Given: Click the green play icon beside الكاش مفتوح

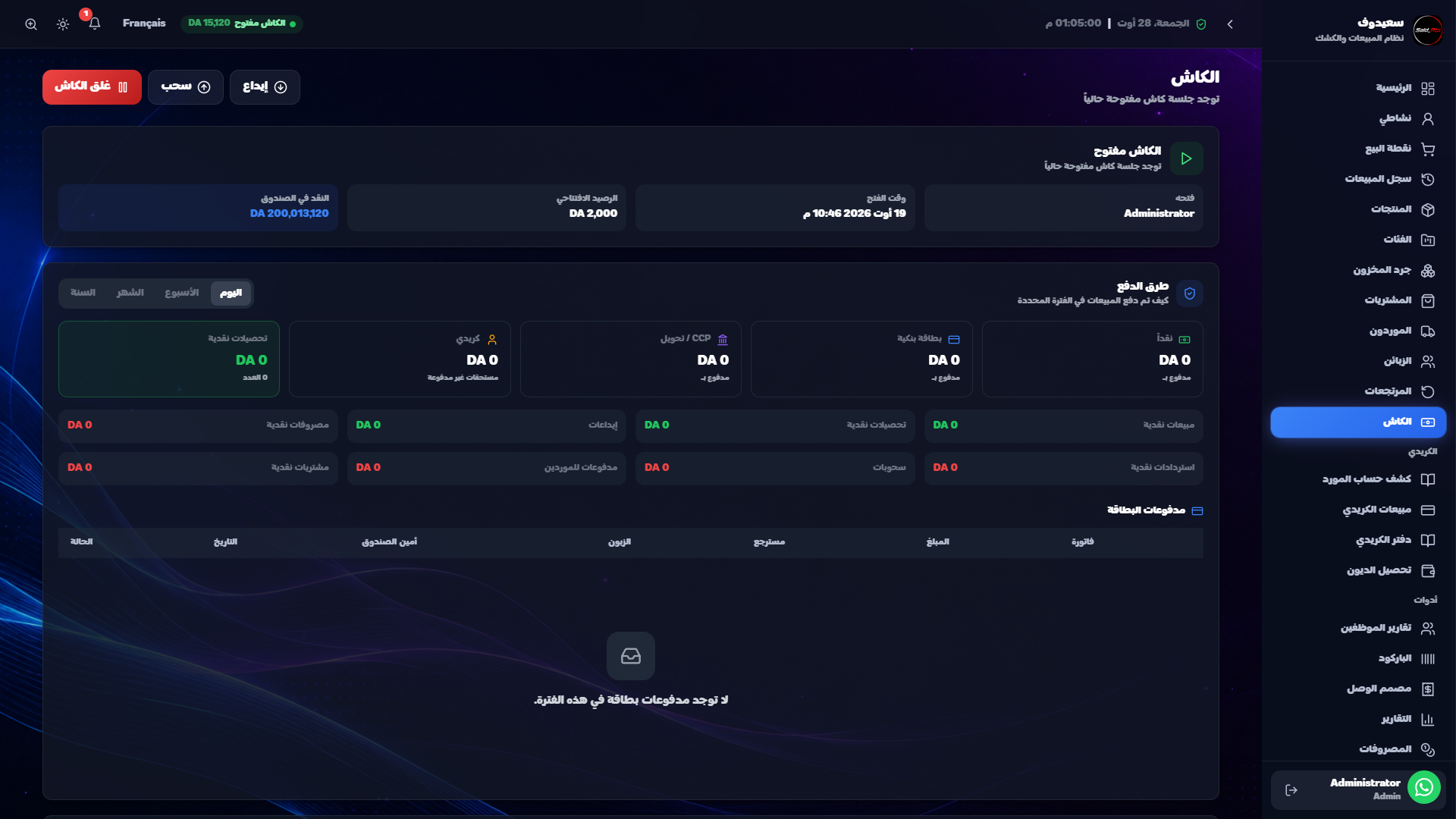Looking at the screenshot, I should pyautogui.click(x=1186, y=158).
